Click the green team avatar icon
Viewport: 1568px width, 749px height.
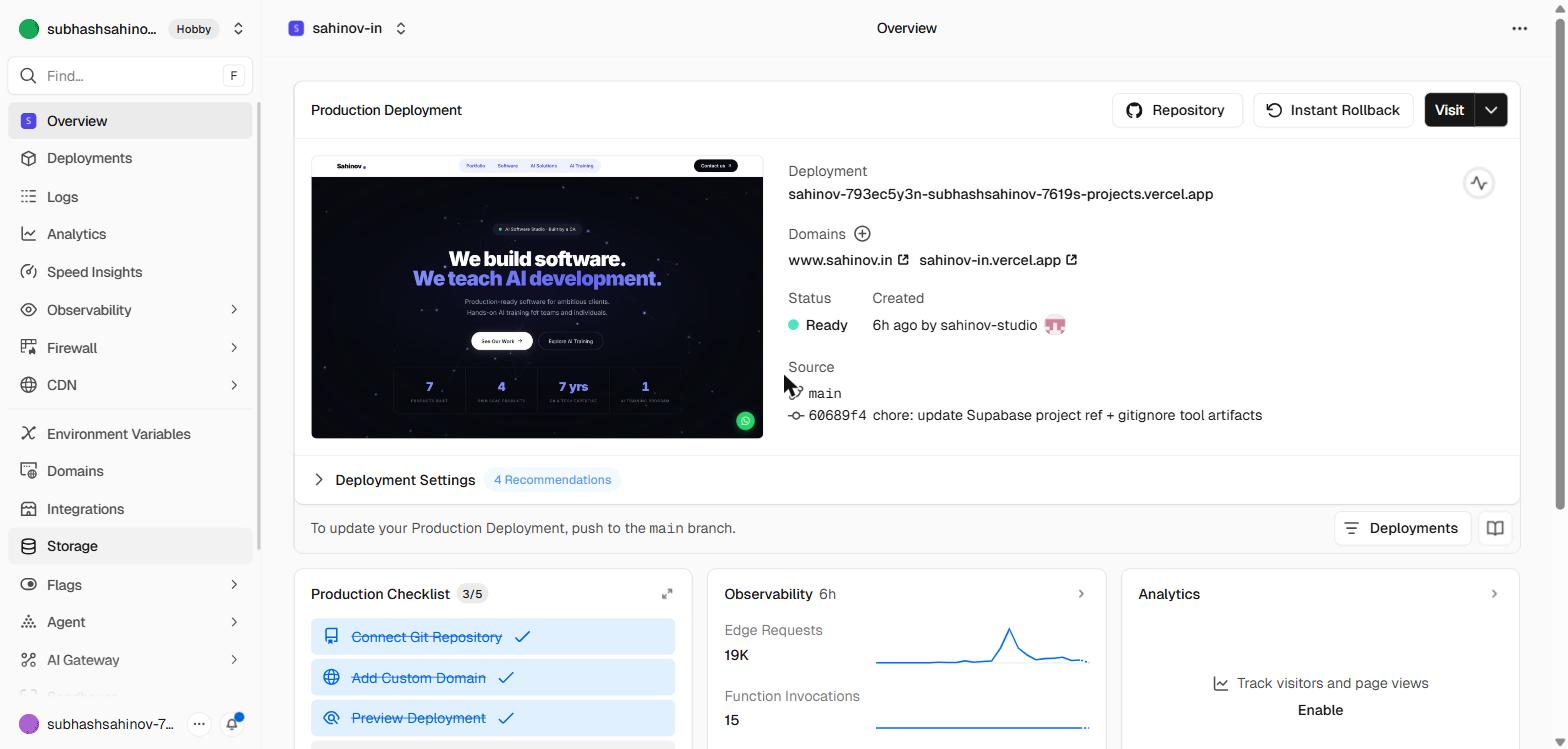pyautogui.click(x=28, y=29)
